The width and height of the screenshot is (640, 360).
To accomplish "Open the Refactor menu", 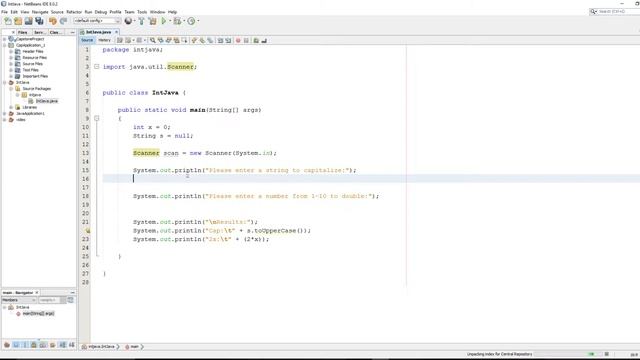I will [74, 12].
